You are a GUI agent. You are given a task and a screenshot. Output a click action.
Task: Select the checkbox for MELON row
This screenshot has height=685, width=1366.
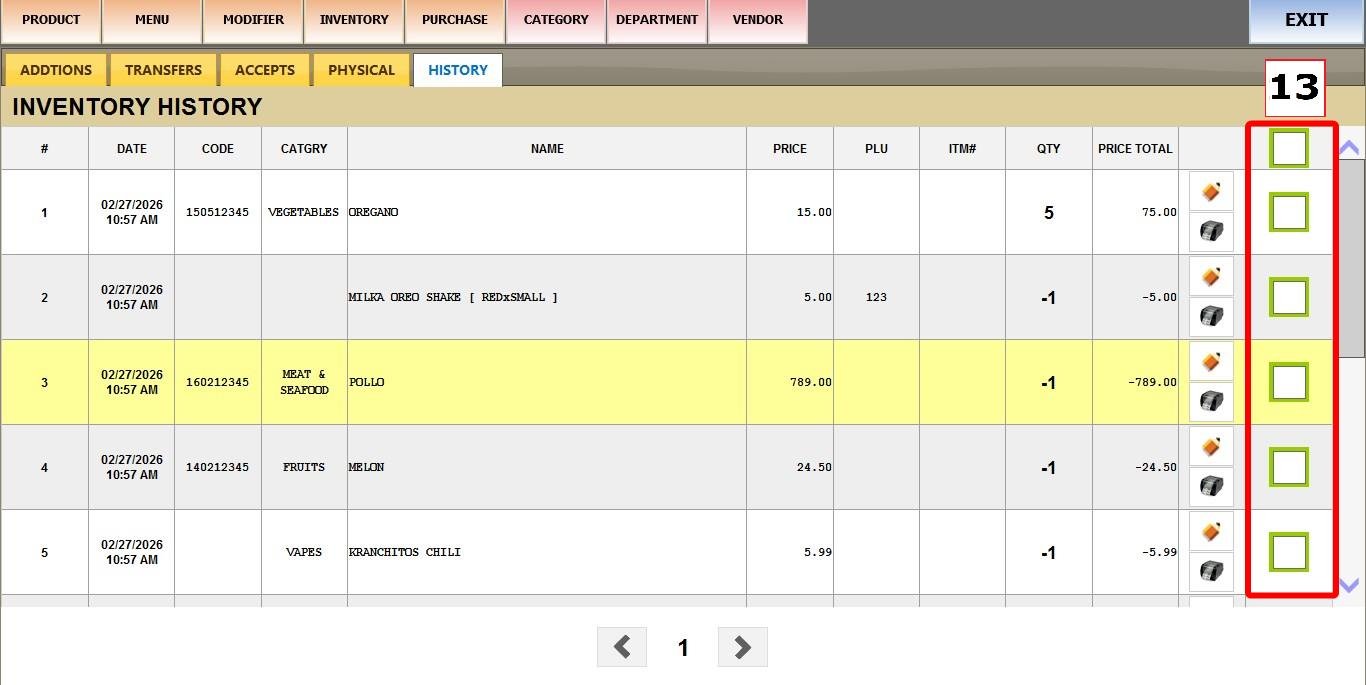(1289, 467)
